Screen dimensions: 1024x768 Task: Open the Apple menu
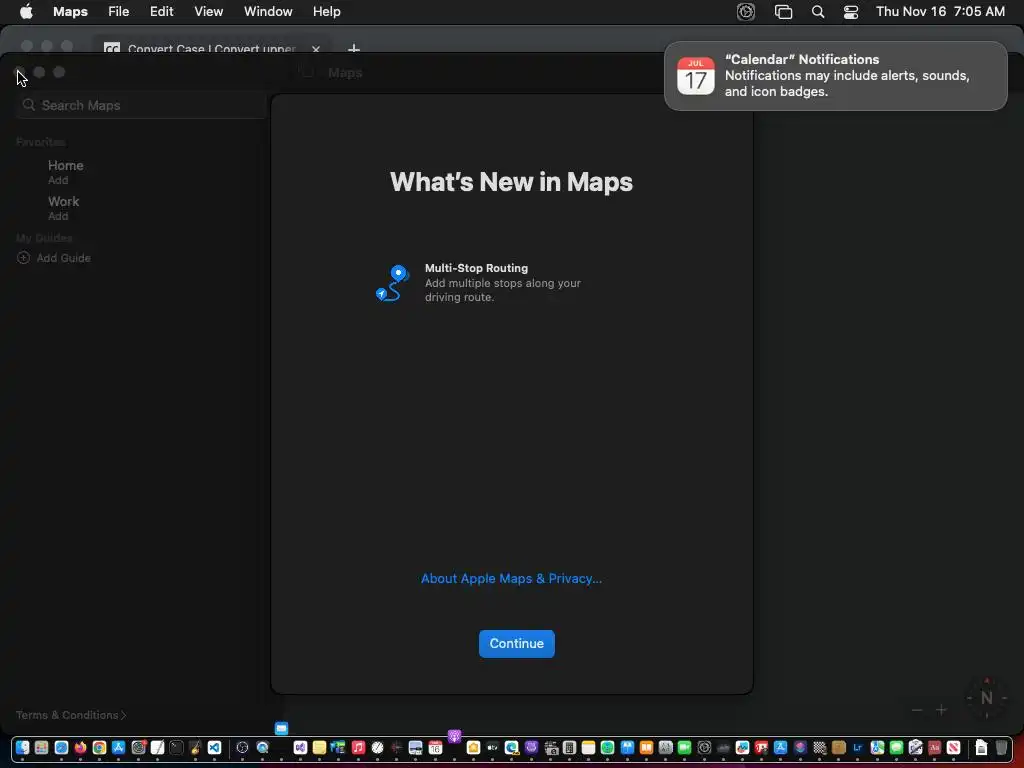[x=26, y=11]
